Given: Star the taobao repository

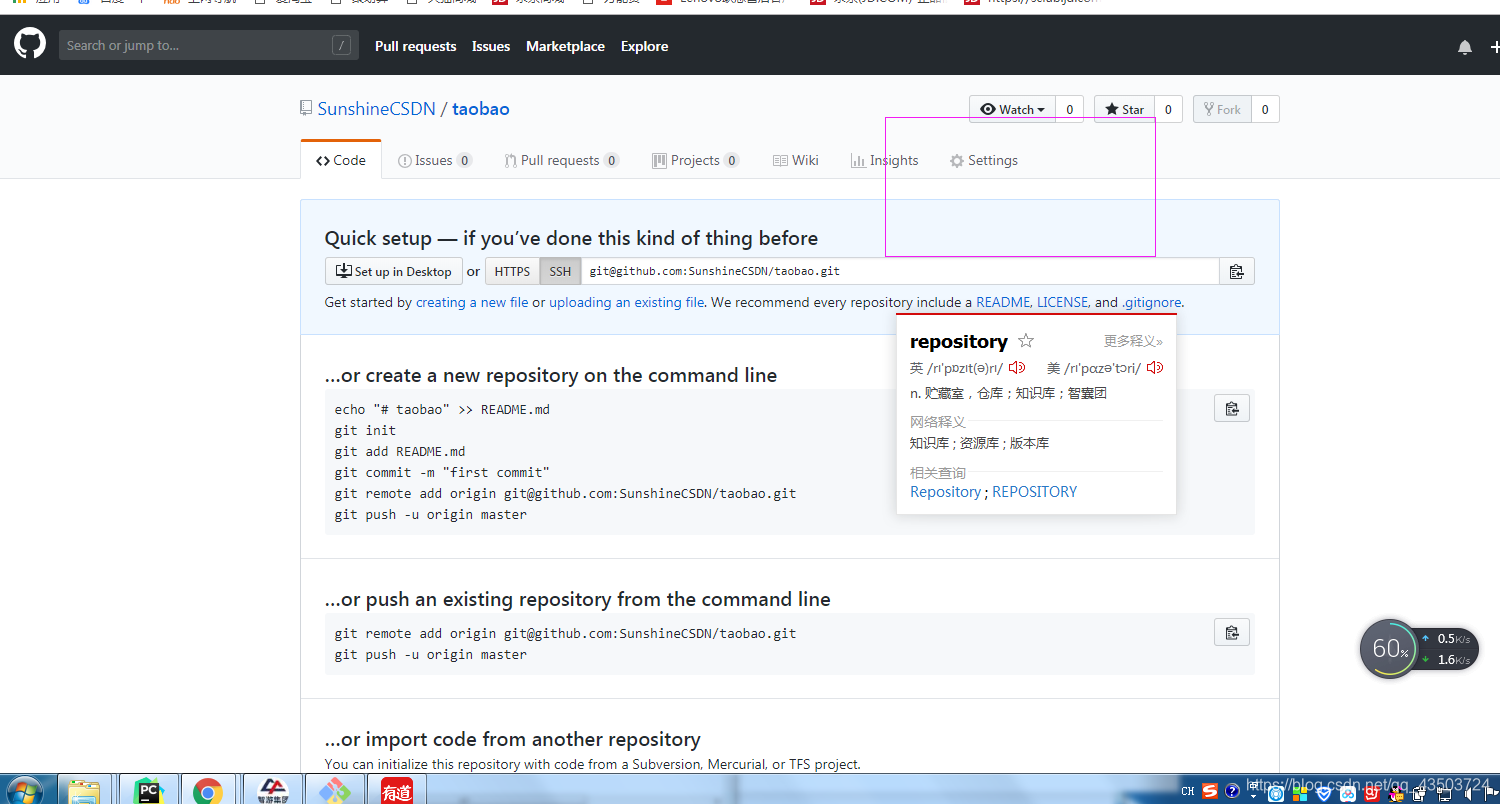Looking at the screenshot, I should click(1124, 109).
